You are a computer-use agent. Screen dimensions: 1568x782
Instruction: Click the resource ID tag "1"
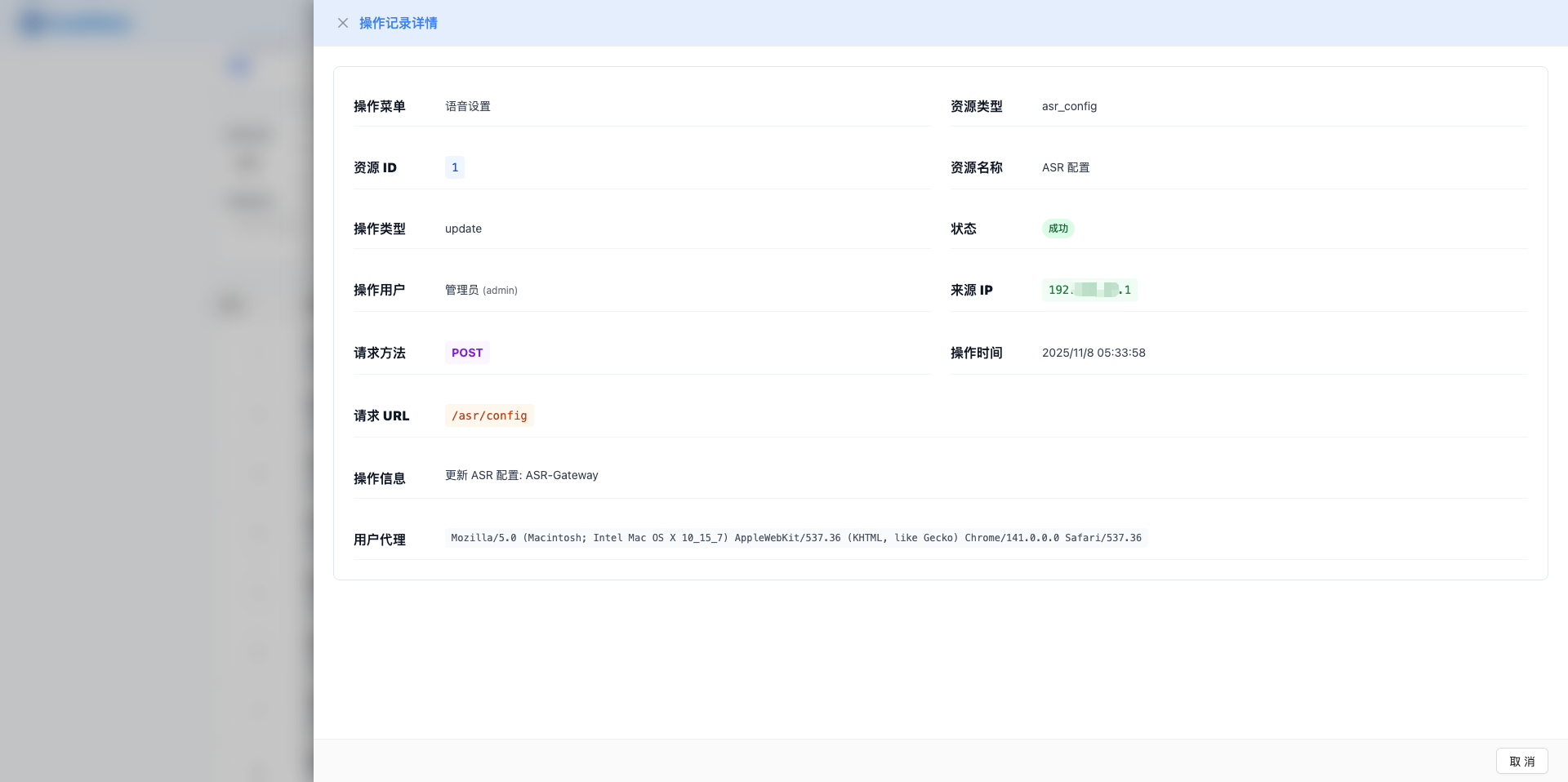(455, 167)
